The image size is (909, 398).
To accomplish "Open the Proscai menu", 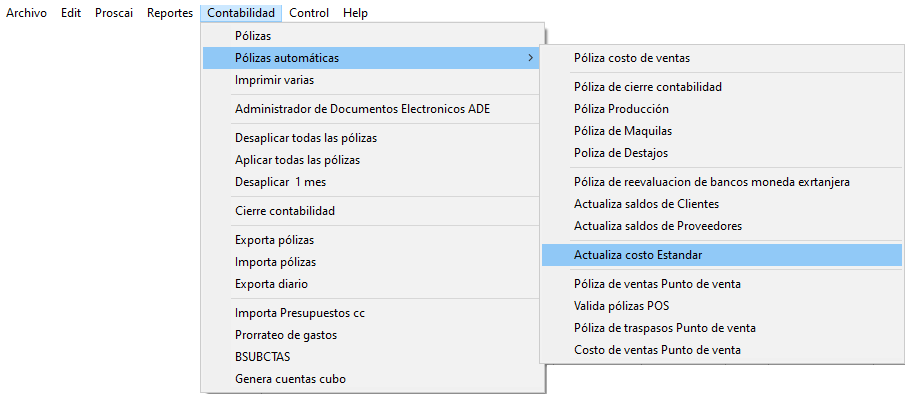I will tap(114, 13).
